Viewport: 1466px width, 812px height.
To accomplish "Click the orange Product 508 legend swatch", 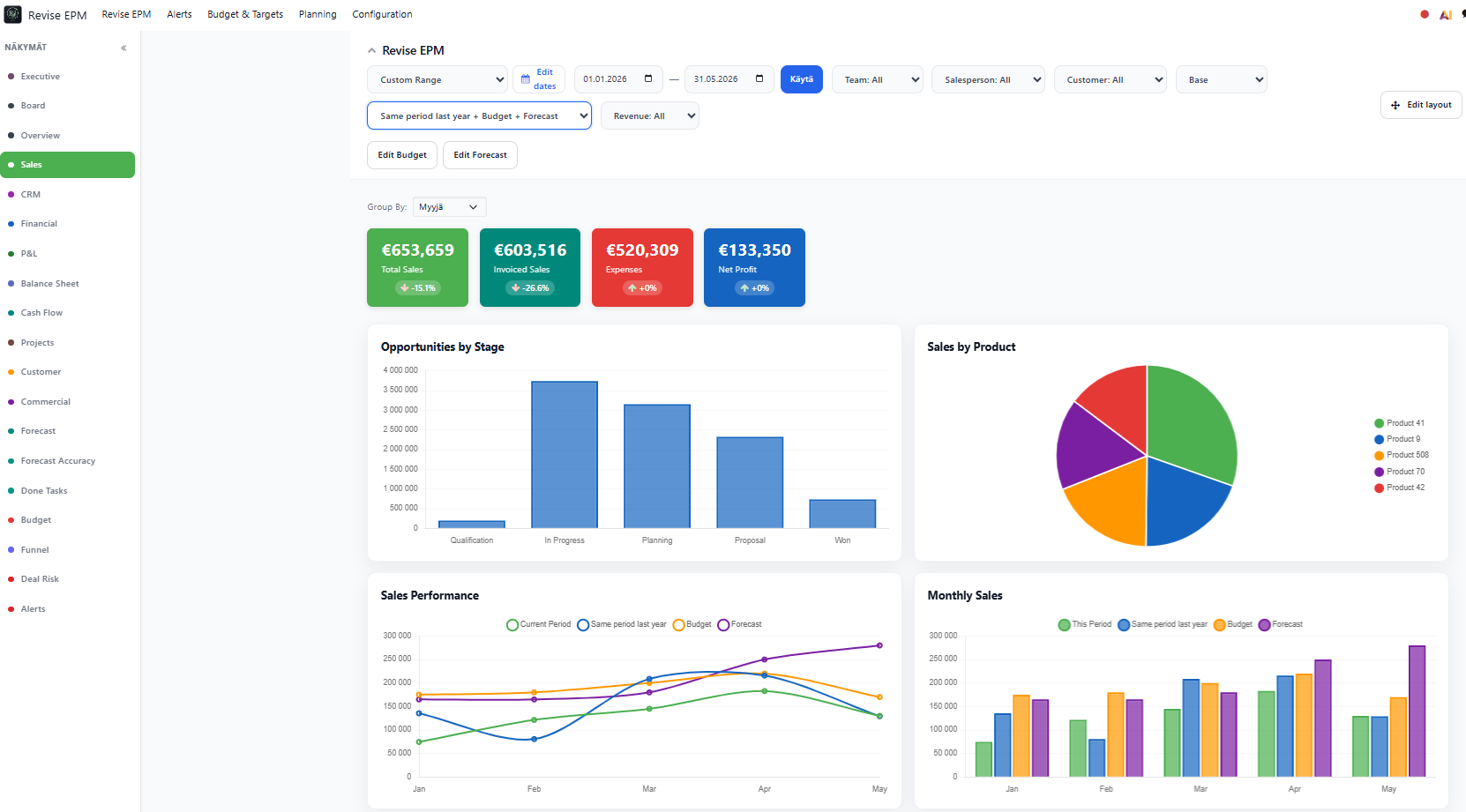I will click(1380, 456).
